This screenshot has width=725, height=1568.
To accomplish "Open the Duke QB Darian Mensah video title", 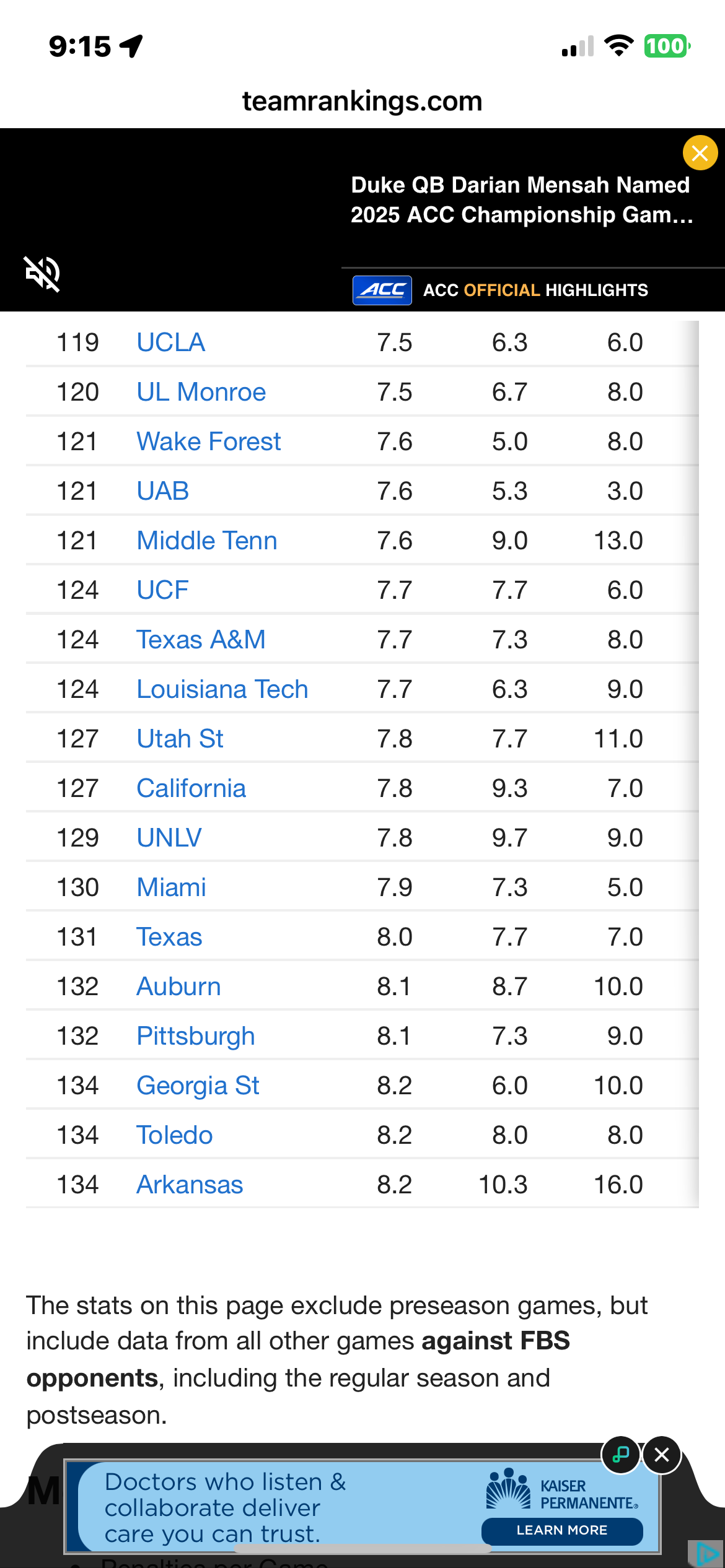I will pos(521,199).
